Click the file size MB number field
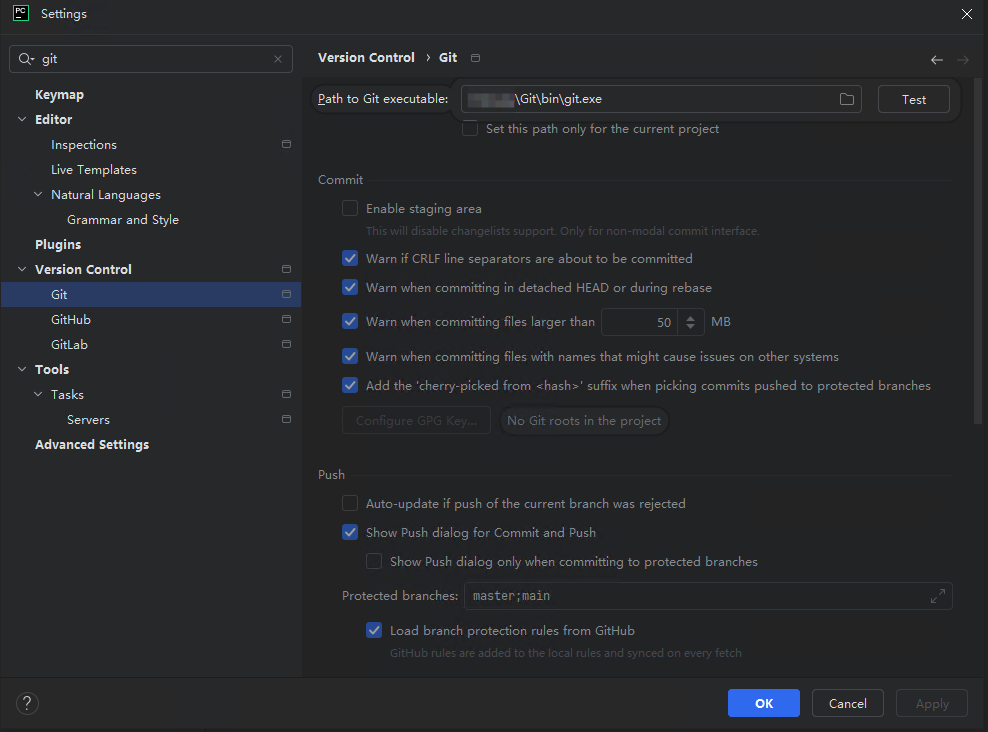 click(x=640, y=322)
